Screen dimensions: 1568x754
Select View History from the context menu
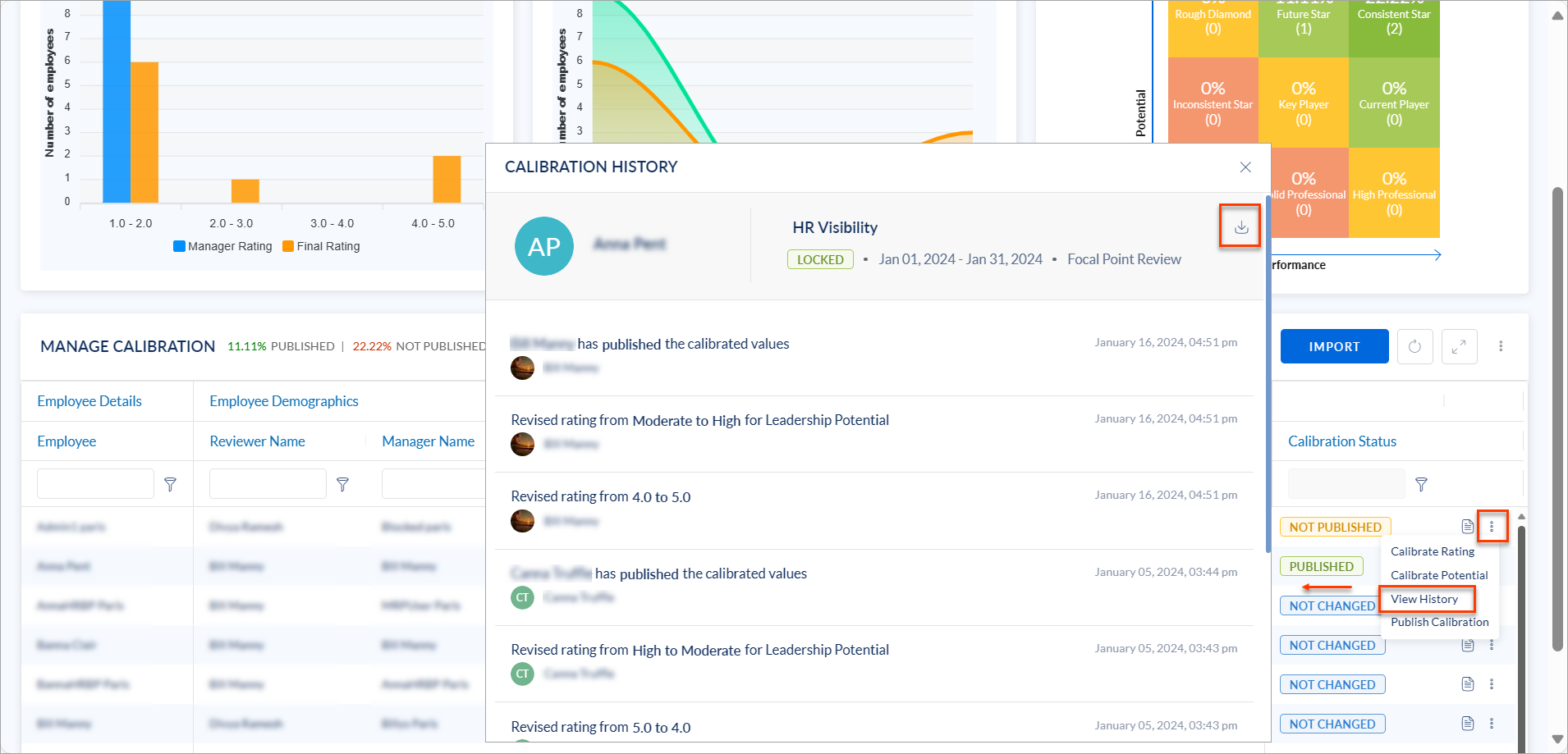pos(1424,599)
